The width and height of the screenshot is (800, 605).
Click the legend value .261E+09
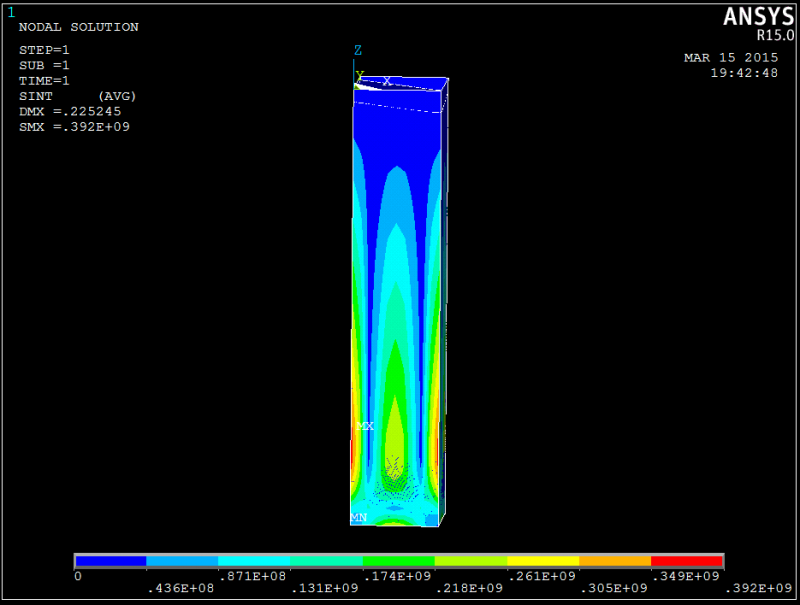[x=542, y=576]
